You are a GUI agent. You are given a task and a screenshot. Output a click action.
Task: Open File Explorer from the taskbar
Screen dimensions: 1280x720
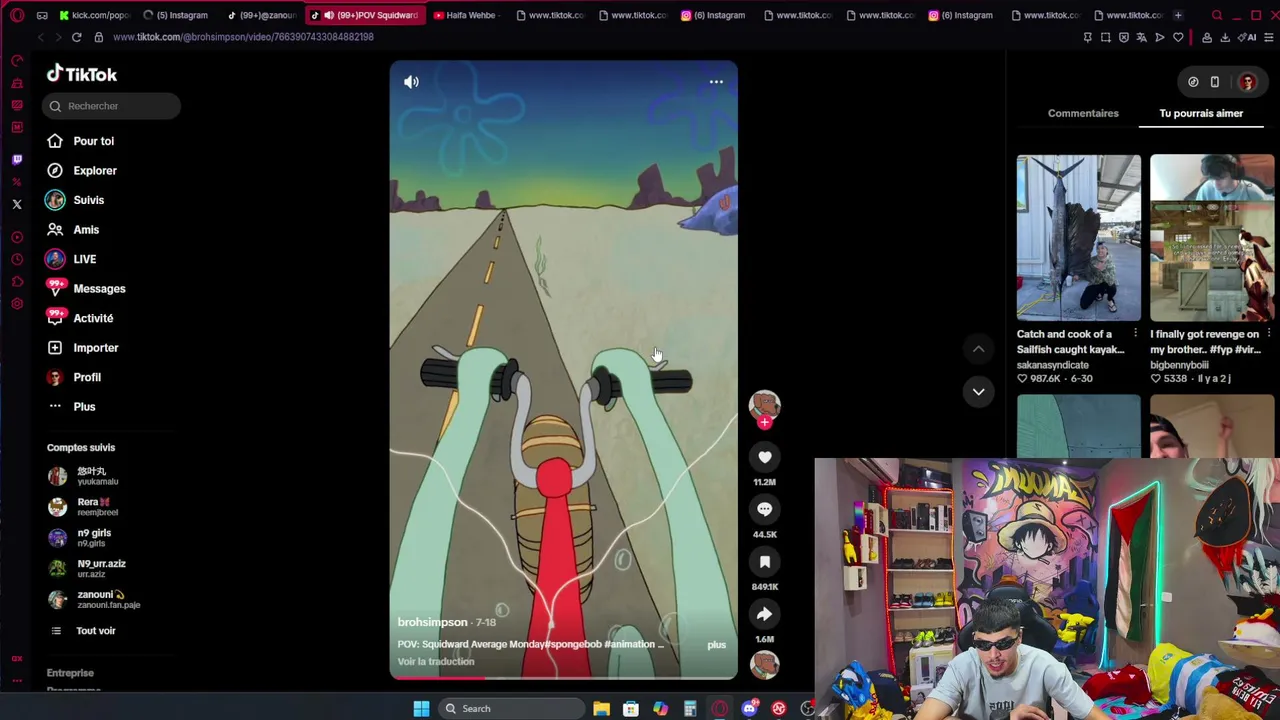pos(601,709)
